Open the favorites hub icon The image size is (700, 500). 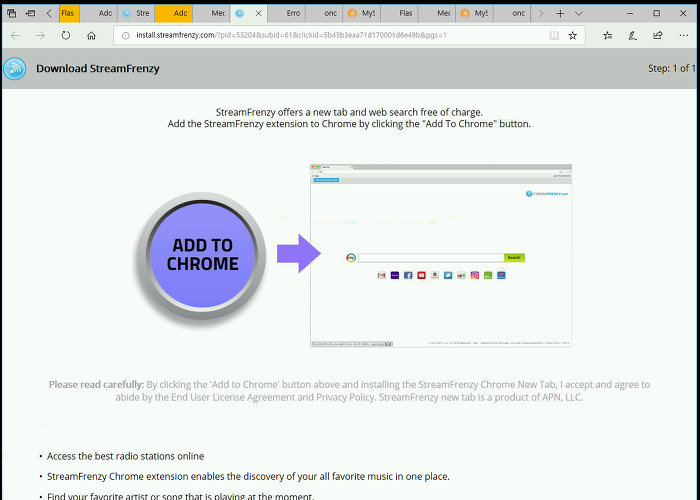(x=608, y=36)
